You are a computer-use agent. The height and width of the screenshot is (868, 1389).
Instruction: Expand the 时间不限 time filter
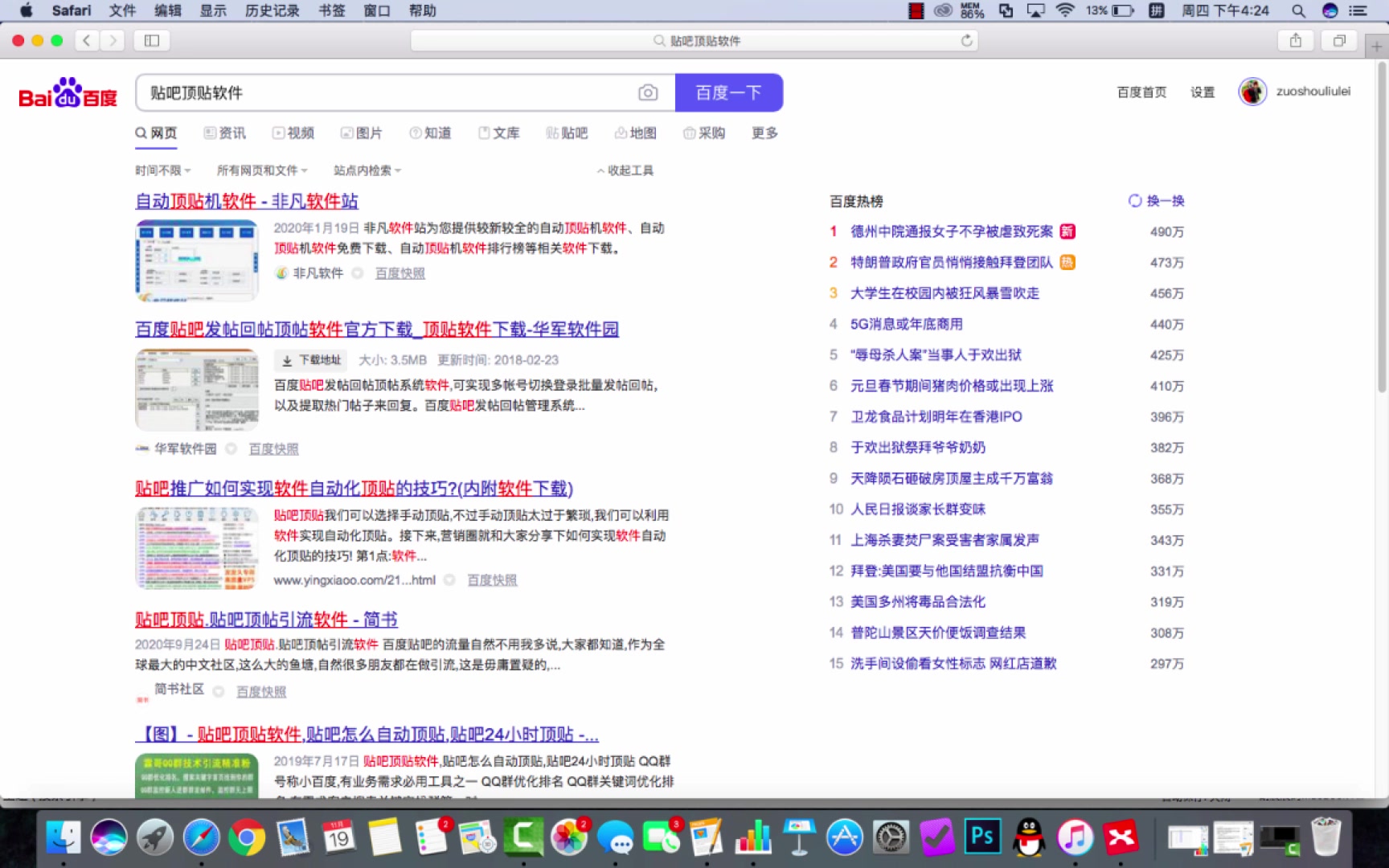(162, 170)
